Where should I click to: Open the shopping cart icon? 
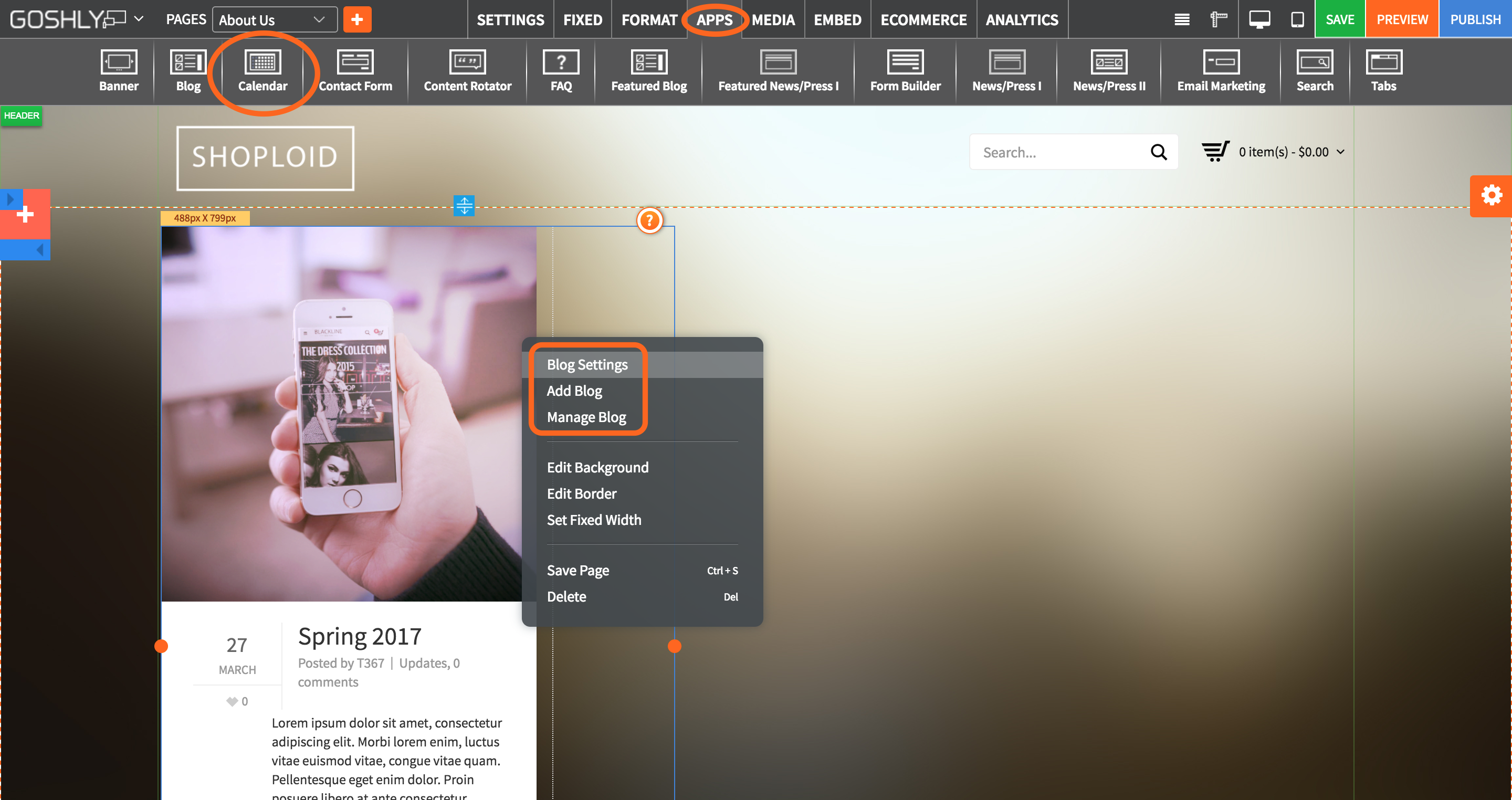(x=1214, y=151)
